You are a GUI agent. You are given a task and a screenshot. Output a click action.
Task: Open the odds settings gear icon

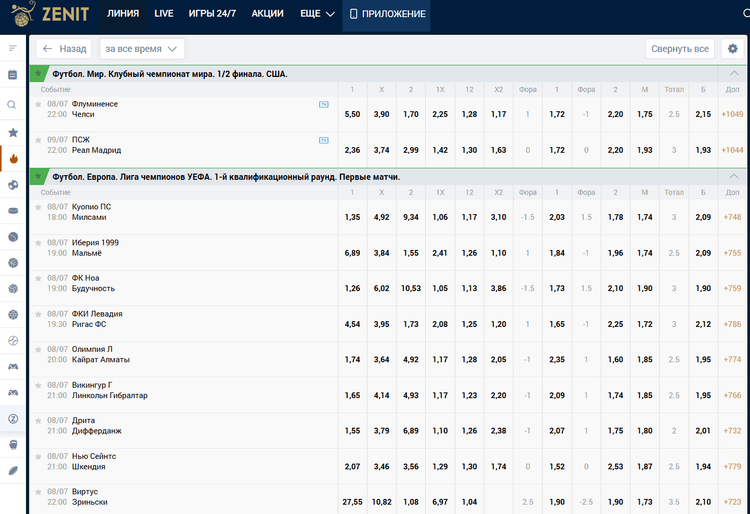(x=733, y=49)
